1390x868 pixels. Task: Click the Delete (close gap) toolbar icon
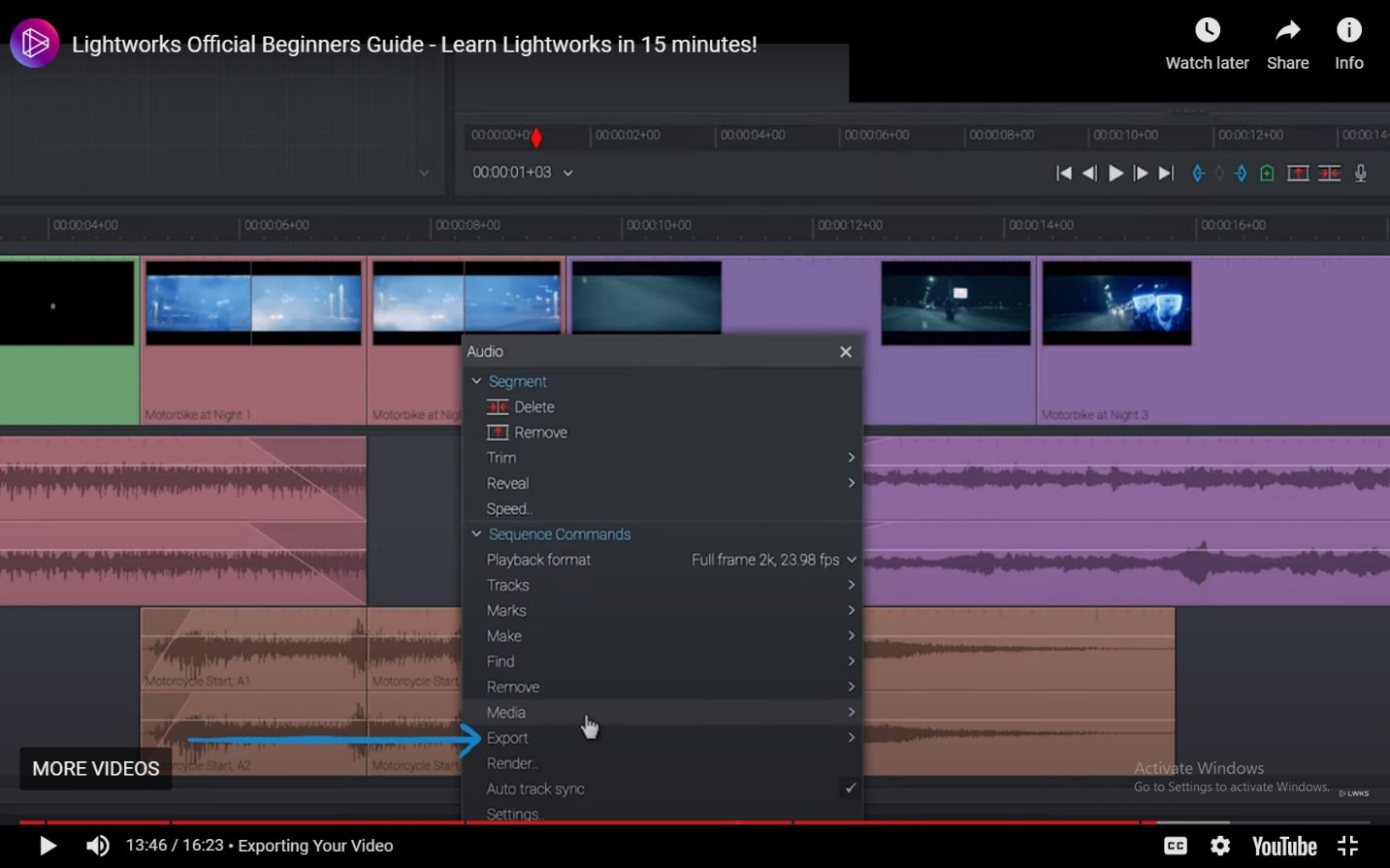tap(1329, 174)
